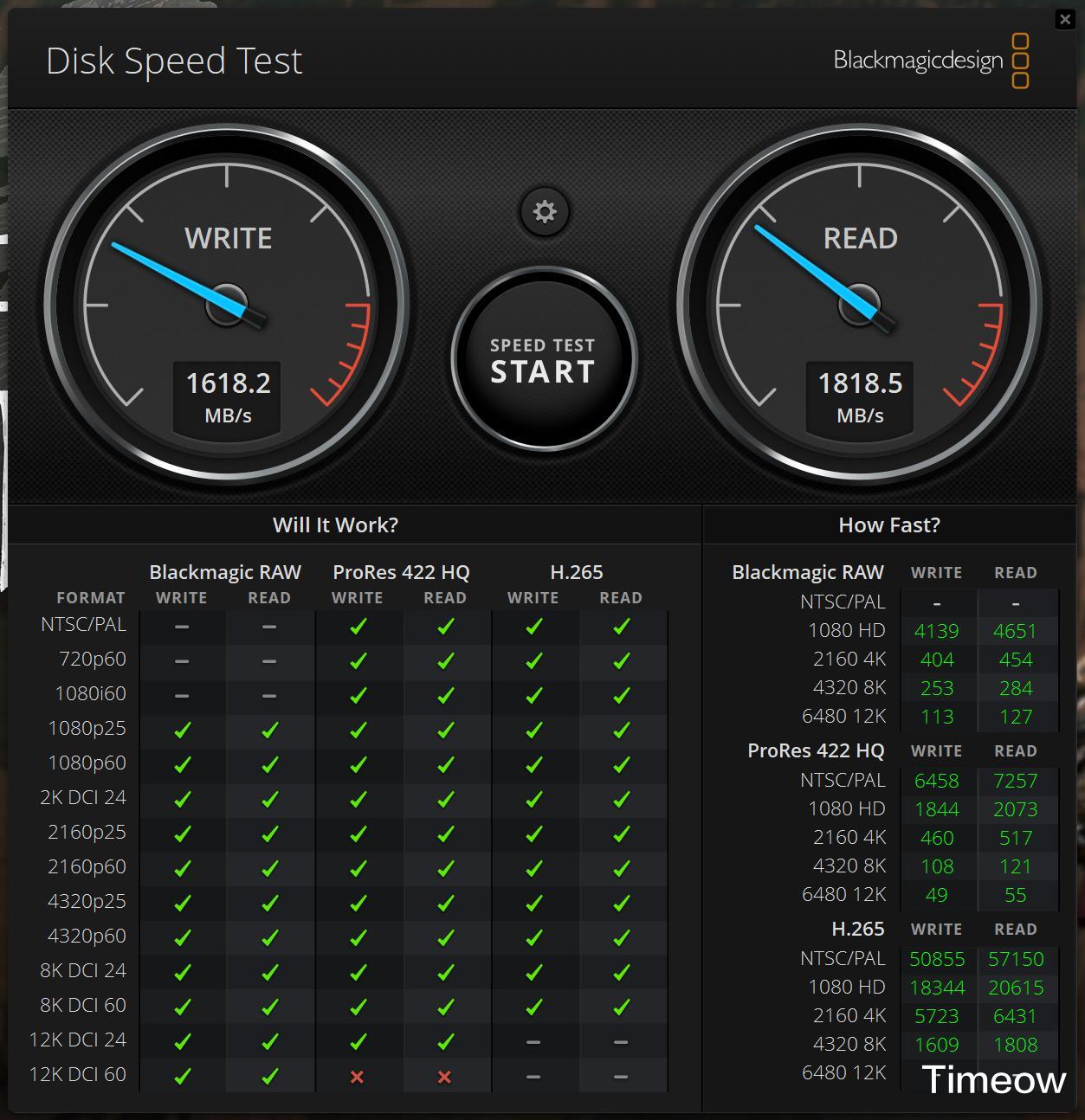Click H.265 4320 8K read value 1808
The image size is (1085, 1120).
(x=1016, y=1045)
